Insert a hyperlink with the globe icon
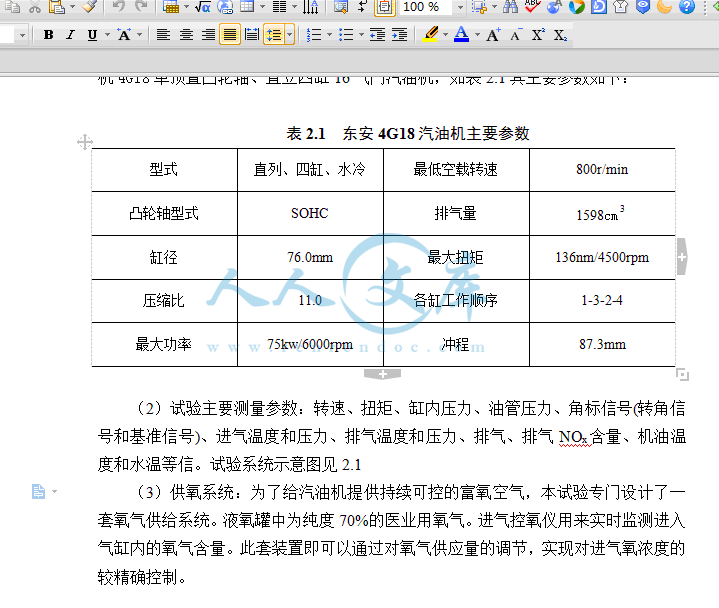Screen dimensions: 719x608 [x=225, y=6]
